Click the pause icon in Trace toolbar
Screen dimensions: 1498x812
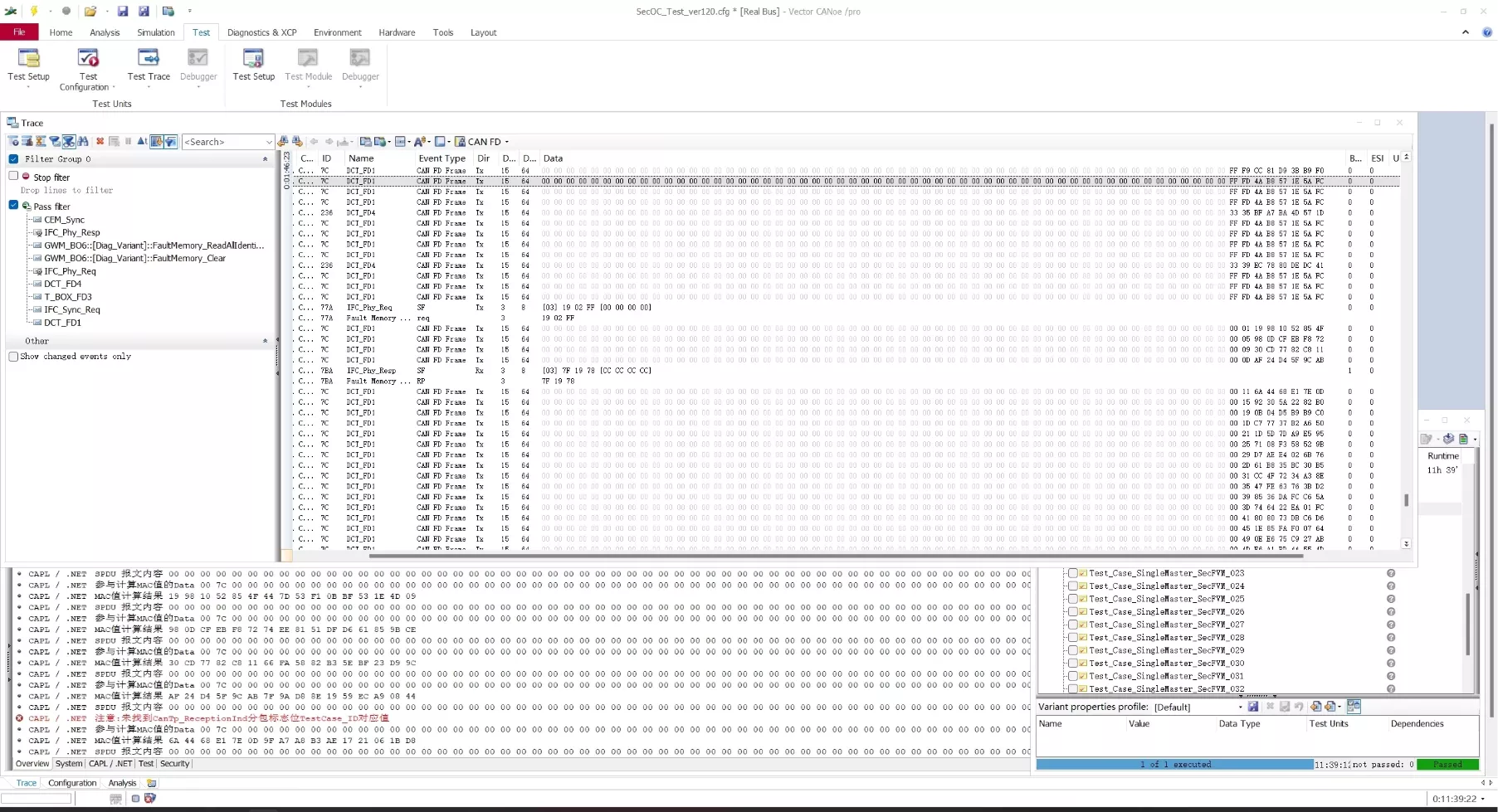pyautogui.click(x=129, y=142)
